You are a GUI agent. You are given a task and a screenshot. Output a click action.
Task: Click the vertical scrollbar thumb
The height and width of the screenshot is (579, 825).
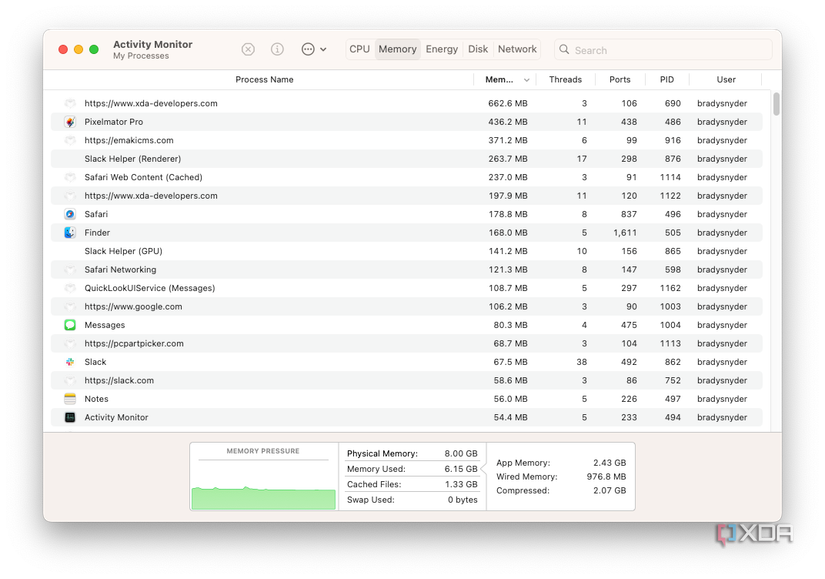776,104
